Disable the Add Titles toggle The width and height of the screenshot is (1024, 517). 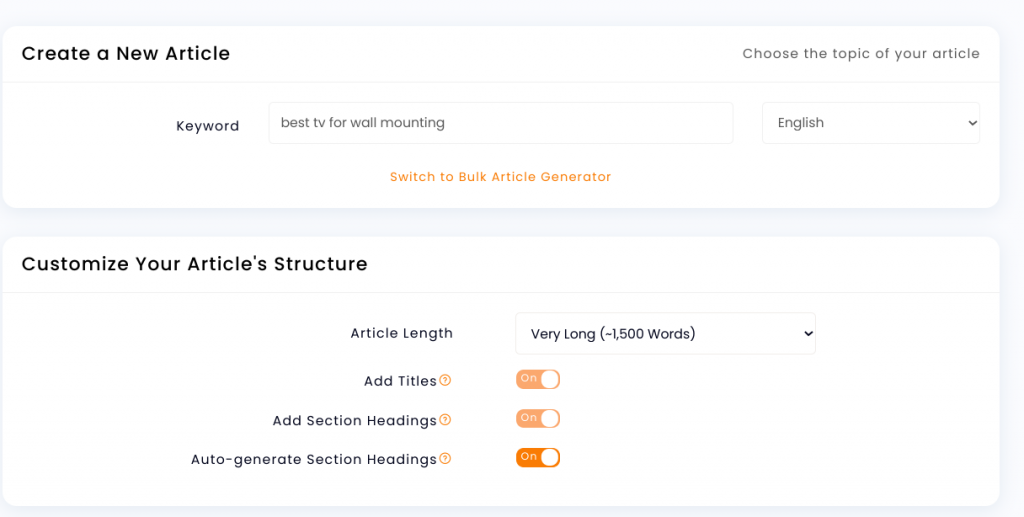538,379
